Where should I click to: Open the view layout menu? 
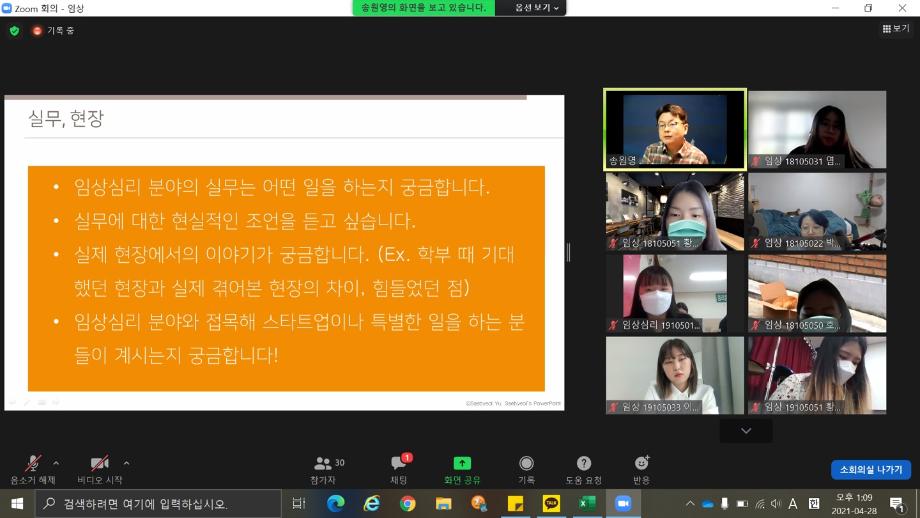click(x=895, y=29)
